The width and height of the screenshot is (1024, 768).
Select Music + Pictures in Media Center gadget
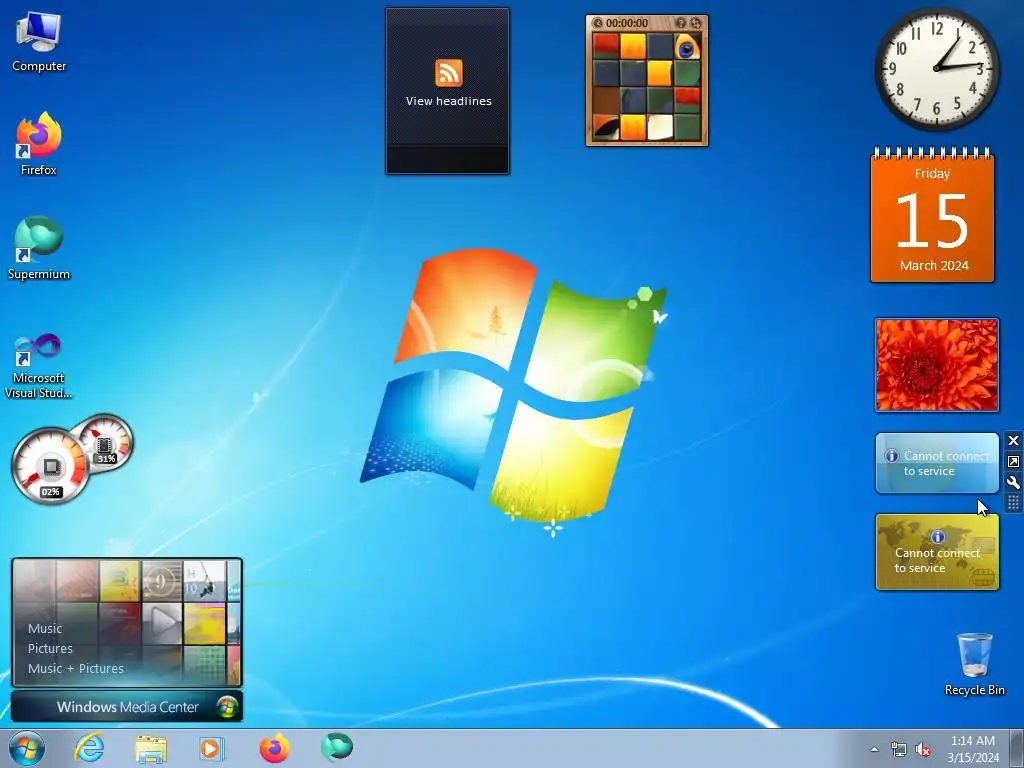(76, 669)
